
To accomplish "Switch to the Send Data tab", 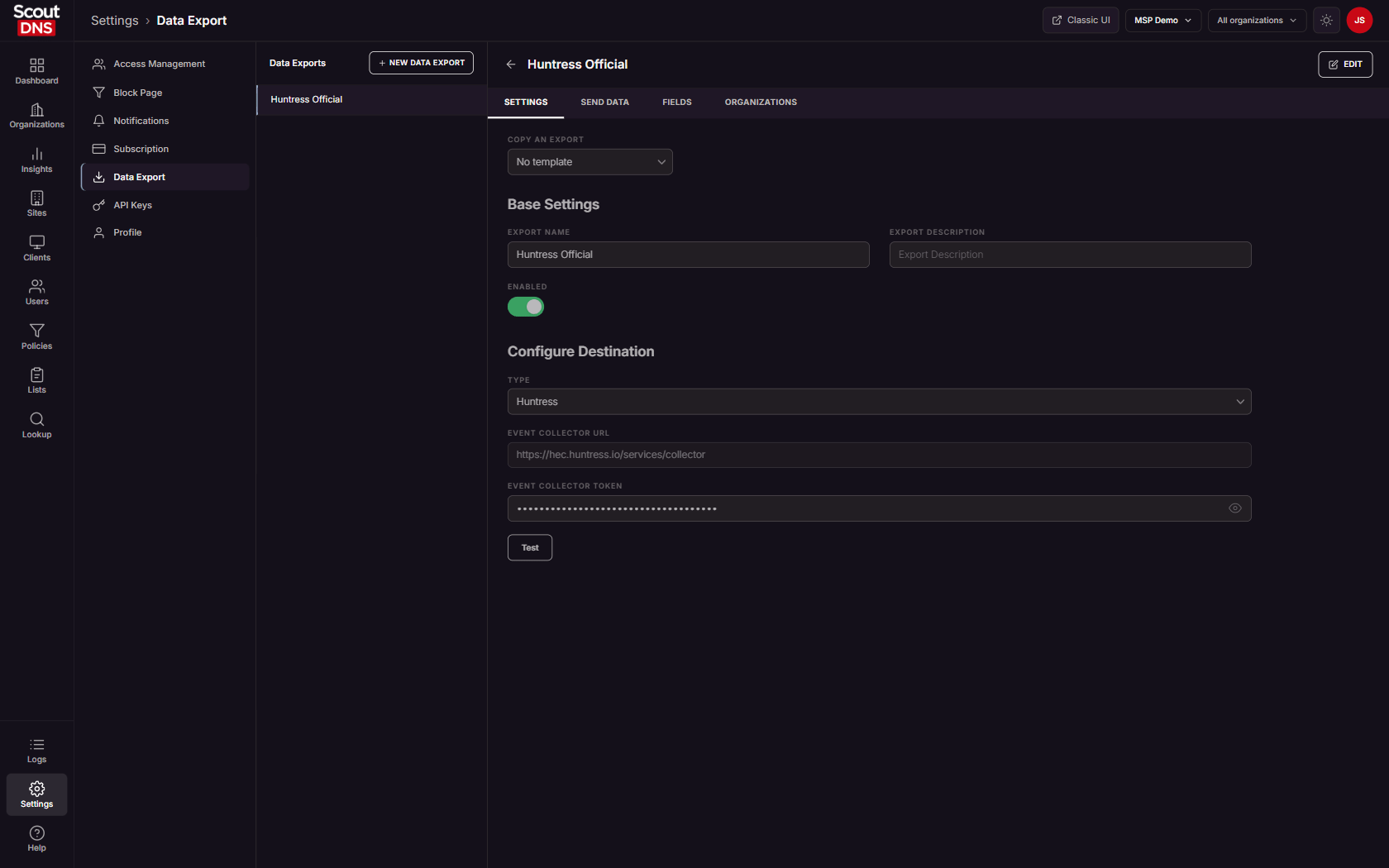I will [605, 103].
